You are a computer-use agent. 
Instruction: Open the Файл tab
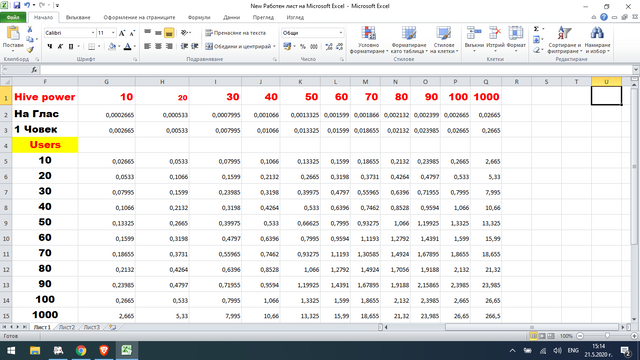[x=13, y=18]
